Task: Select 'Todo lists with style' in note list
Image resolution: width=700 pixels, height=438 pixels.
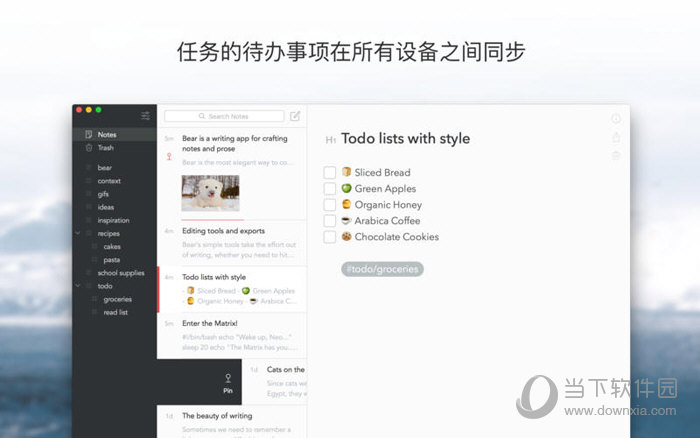Action: pyautogui.click(x=232, y=289)
